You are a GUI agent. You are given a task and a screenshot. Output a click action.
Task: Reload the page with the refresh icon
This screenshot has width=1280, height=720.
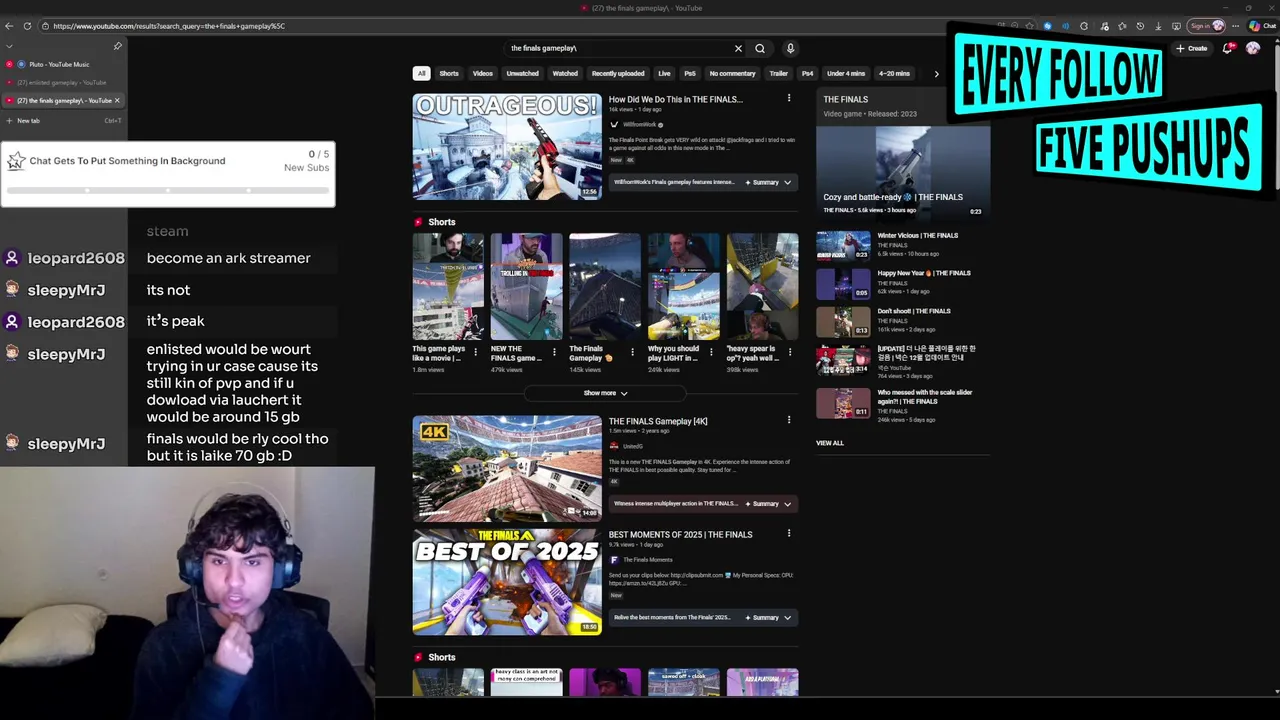pyautogui.click(x=27, y=26)
